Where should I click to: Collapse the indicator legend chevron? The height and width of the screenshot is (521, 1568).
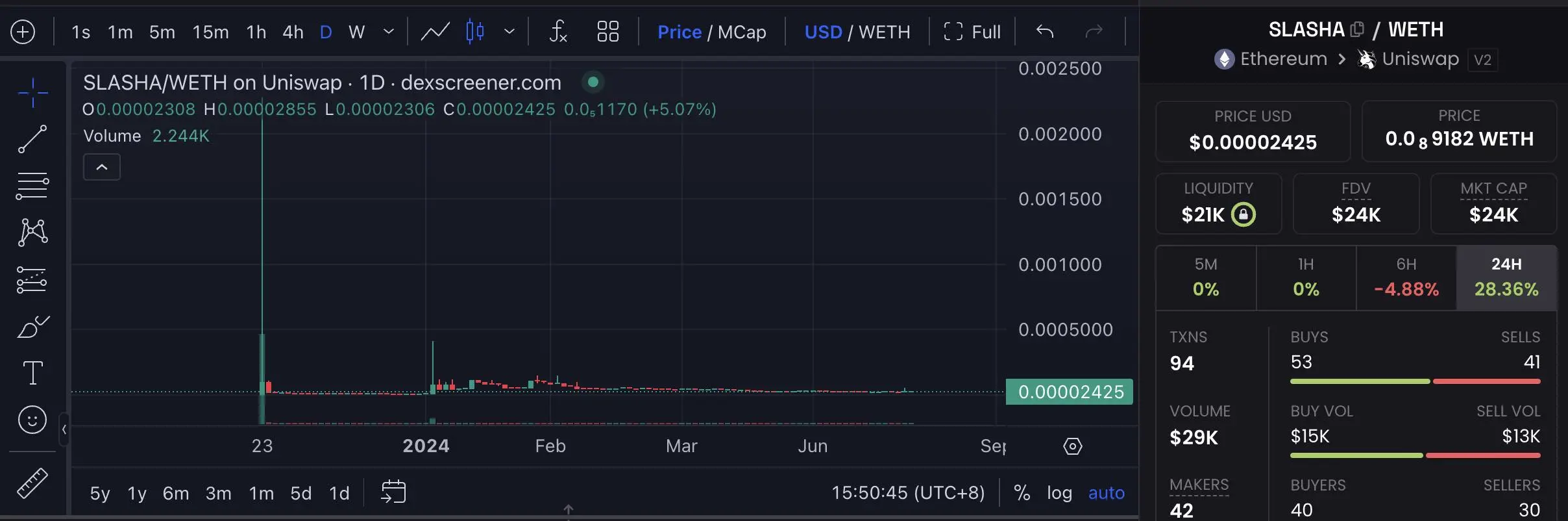[x=102, y=167]
